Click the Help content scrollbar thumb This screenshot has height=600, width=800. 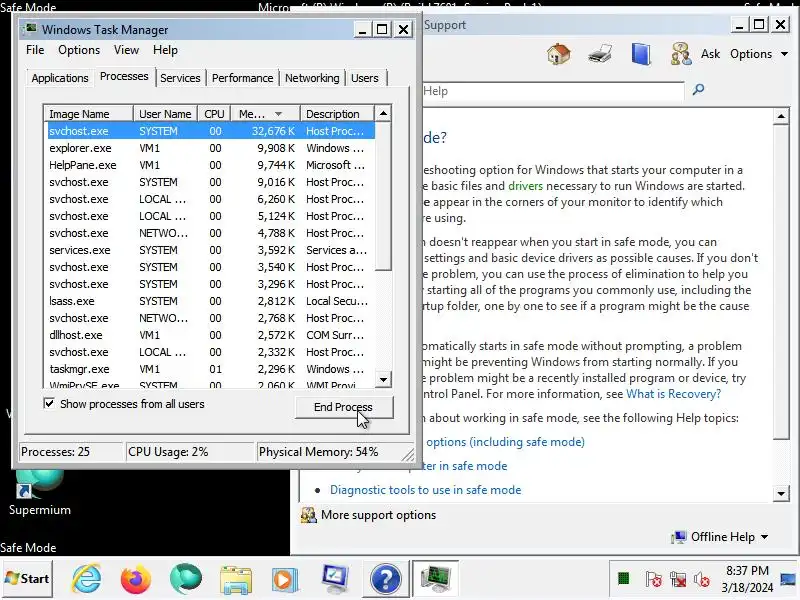click(781, 282)
